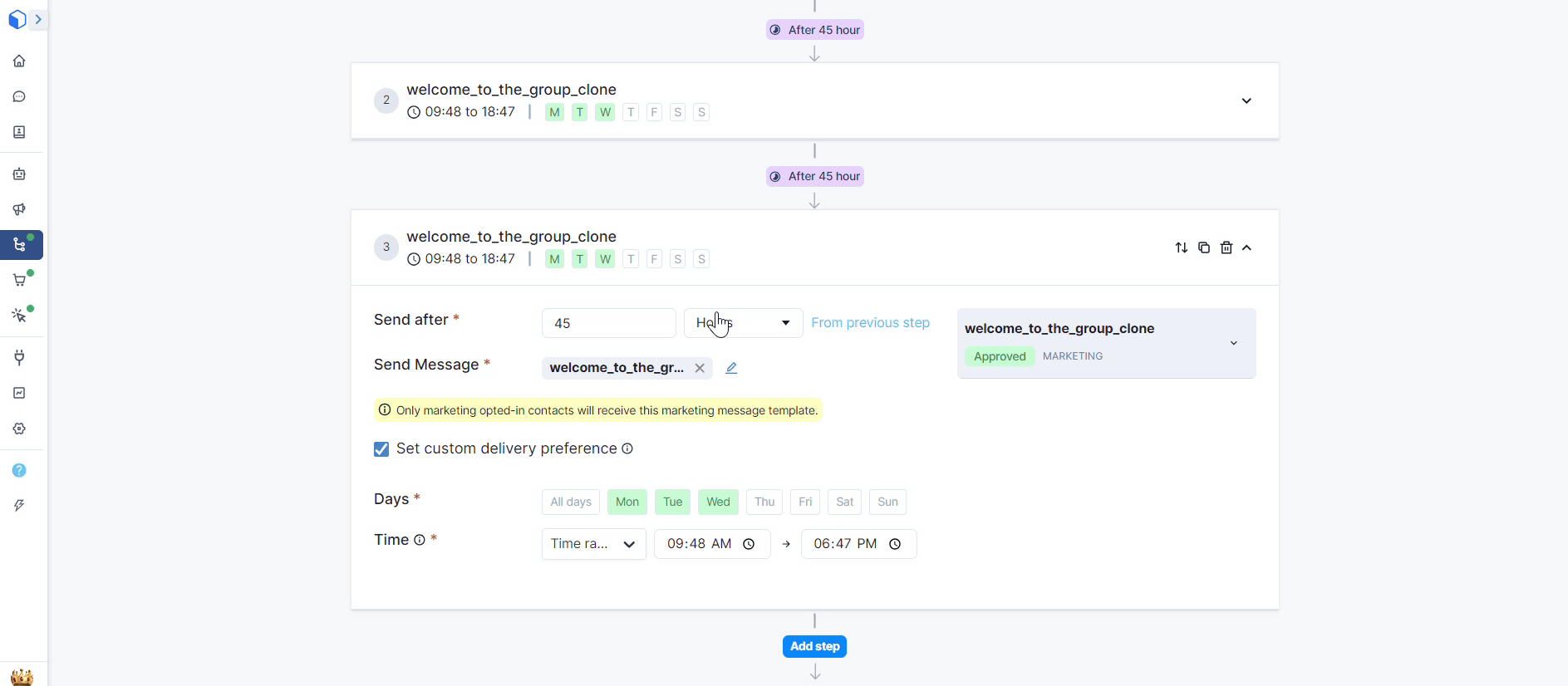The height and width of the screenshot is (686, 1568).
Task: Edit the message template with the pencil icon
Action: tap(731, 368)
